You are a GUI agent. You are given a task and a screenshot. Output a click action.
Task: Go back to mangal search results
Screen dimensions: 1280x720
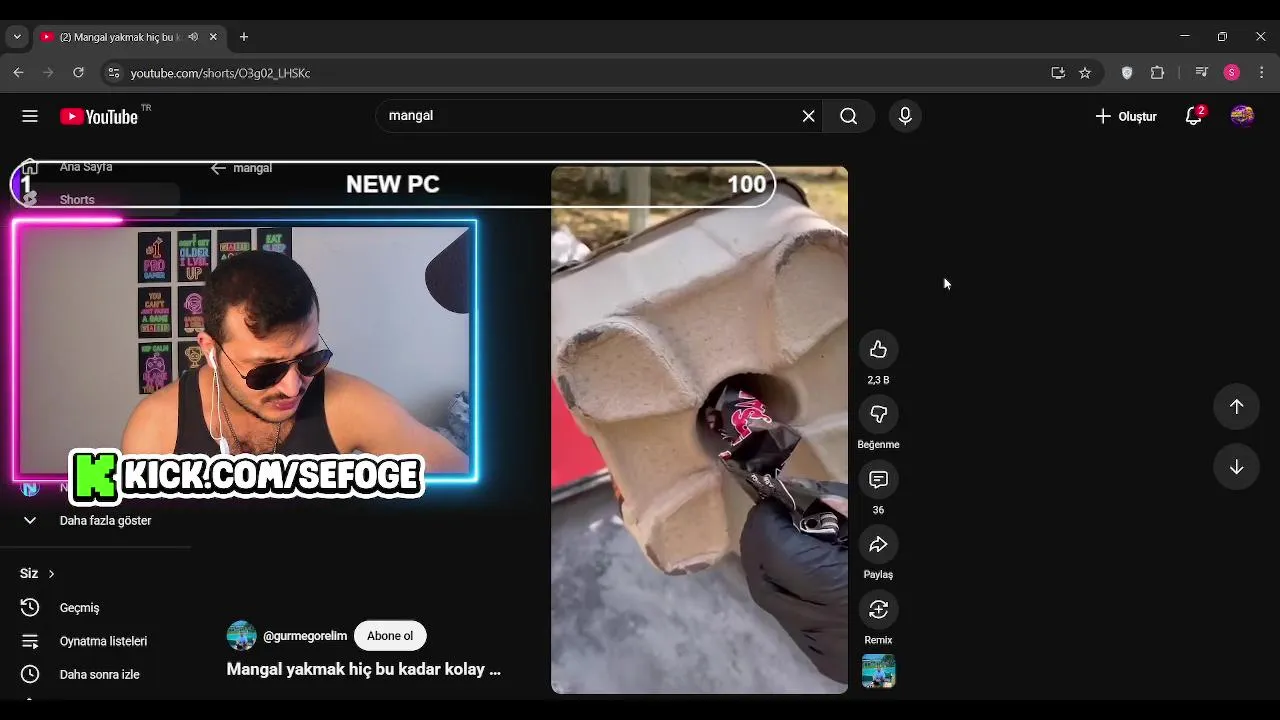click(218, 168)
